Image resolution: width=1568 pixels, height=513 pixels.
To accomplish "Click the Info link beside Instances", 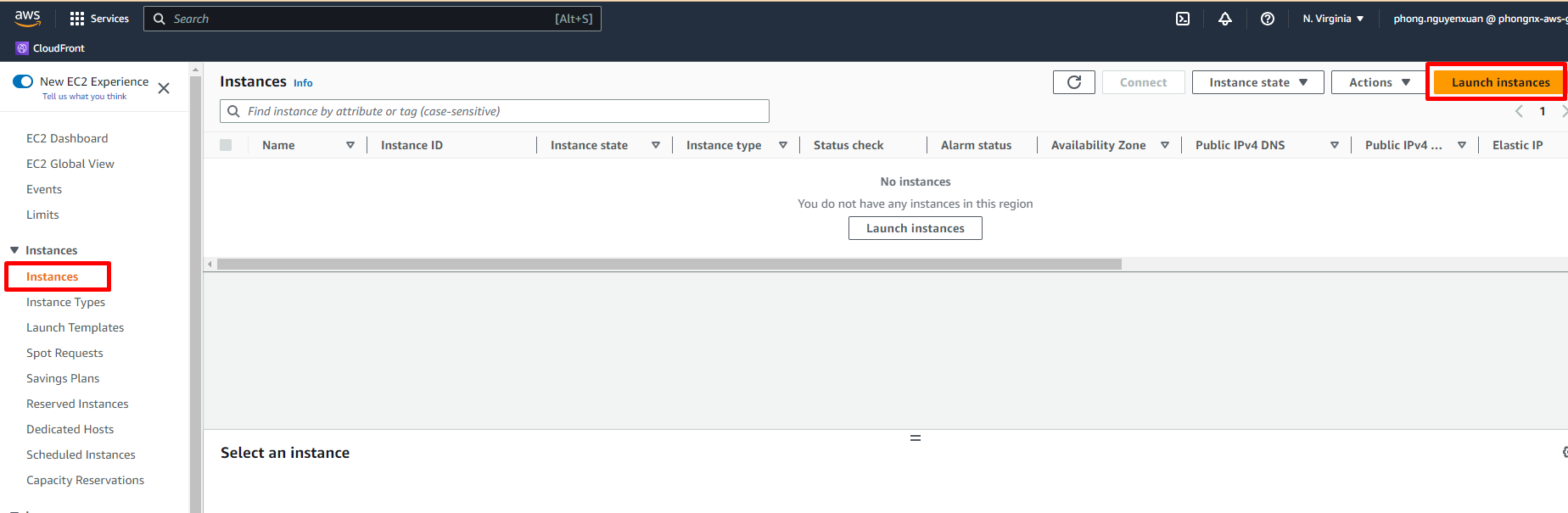I will [303, 83].
